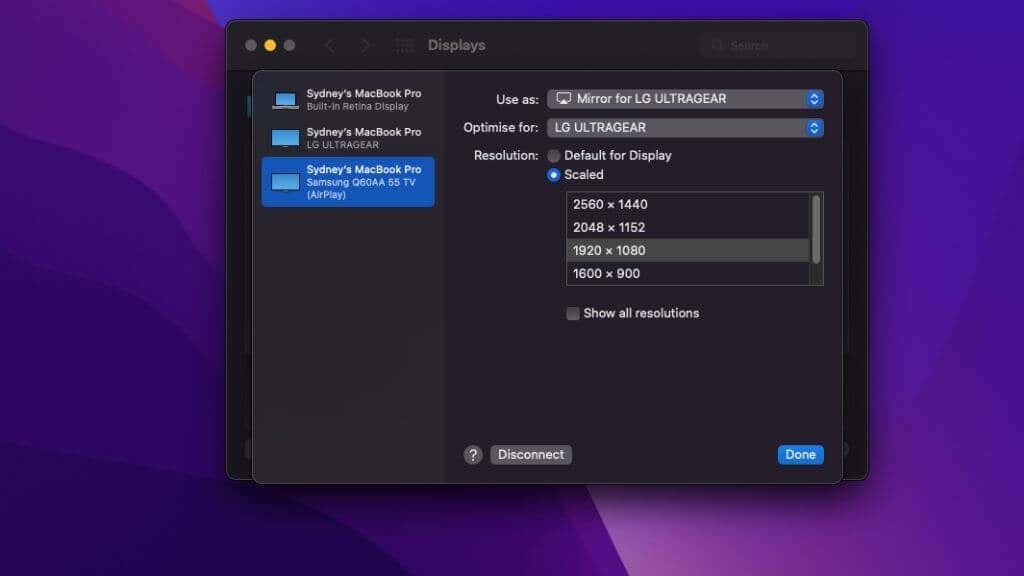
Task: Select the Scaled resolution option
Action: point(554,174)
